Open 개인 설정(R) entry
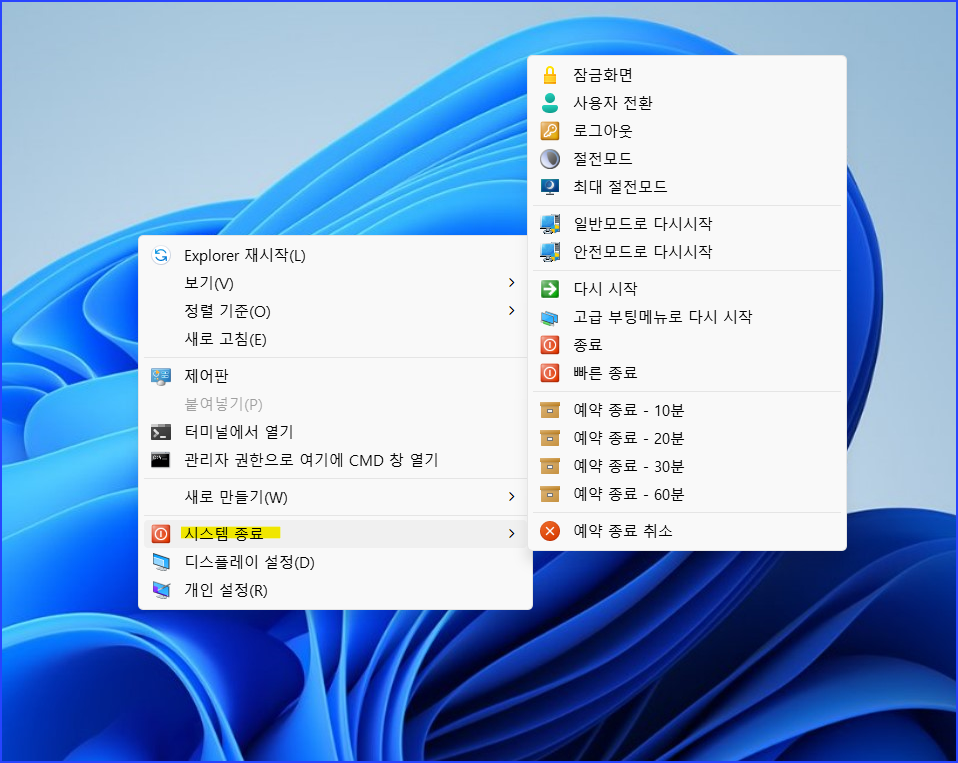This screenshot has height=763, width=958. pos(335,590)
